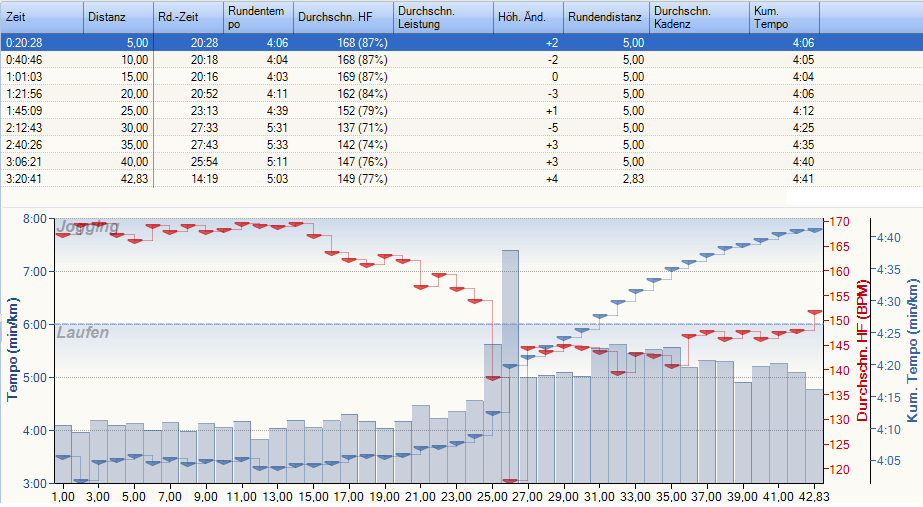Click the 170 BPM axis tick label

[x=839, y=222]
